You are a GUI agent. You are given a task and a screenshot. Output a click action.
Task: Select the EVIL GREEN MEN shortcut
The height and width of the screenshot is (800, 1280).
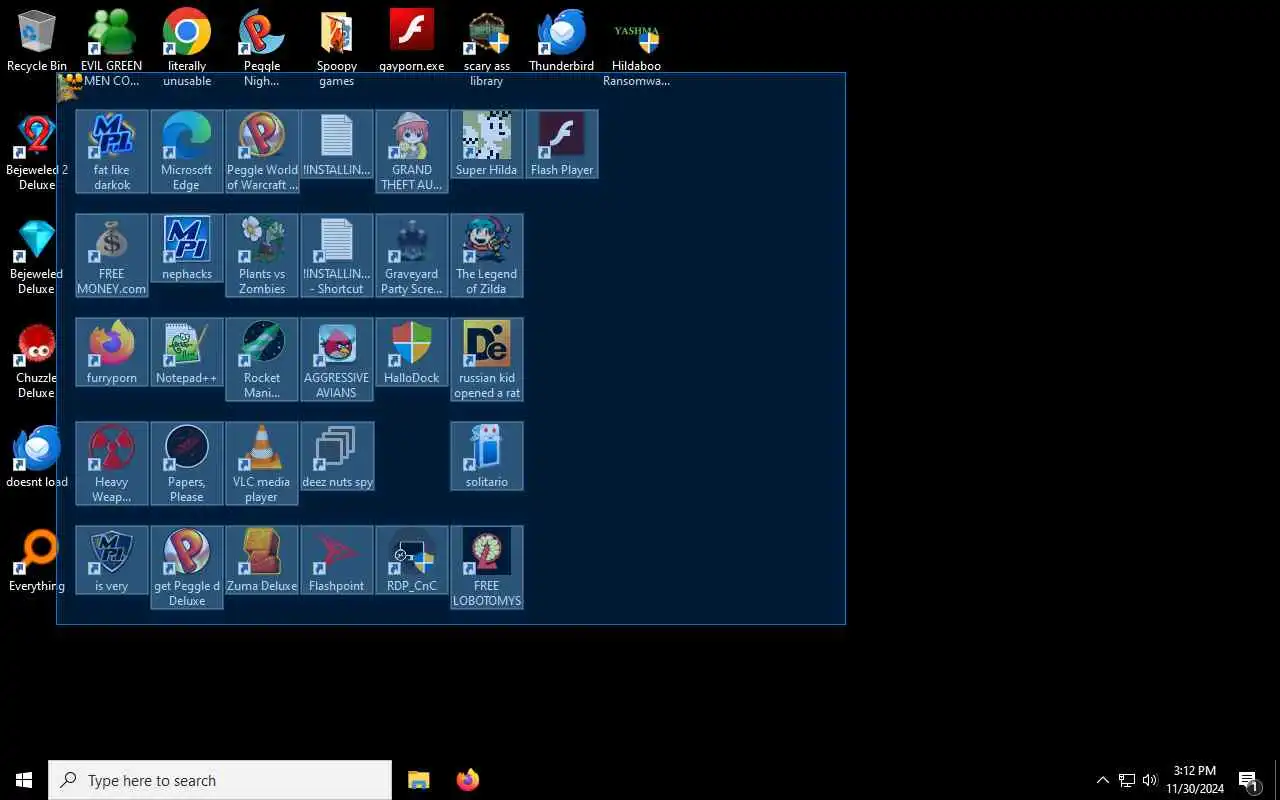[111, 48]
